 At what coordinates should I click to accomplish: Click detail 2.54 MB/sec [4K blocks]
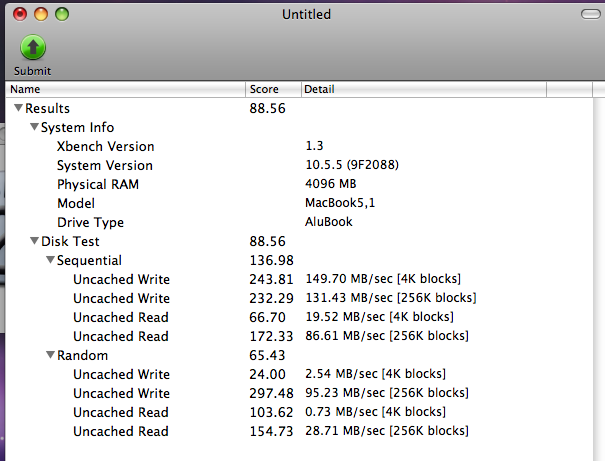click(x=375, y=373)
